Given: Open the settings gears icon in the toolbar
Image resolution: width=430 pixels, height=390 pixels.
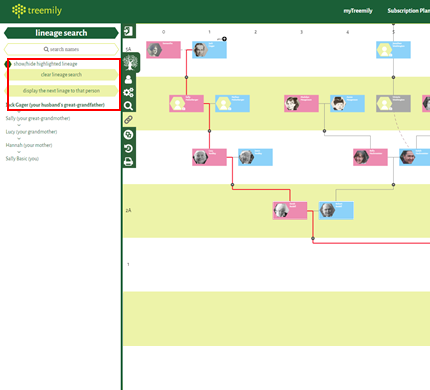Looking at the screenshot, I should click(128, 92).
